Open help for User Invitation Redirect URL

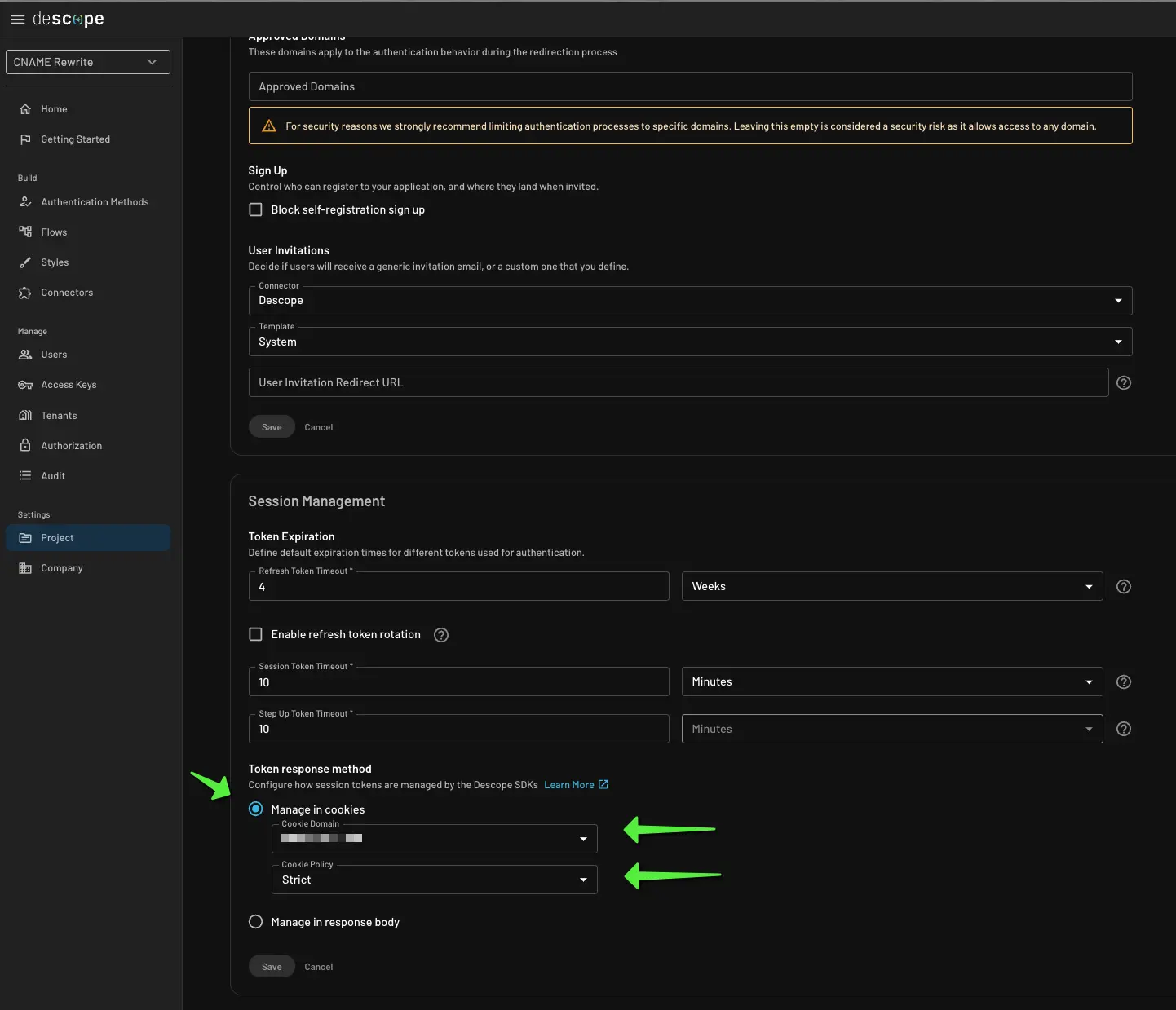pyautogui.click(x=1124, y=382)
